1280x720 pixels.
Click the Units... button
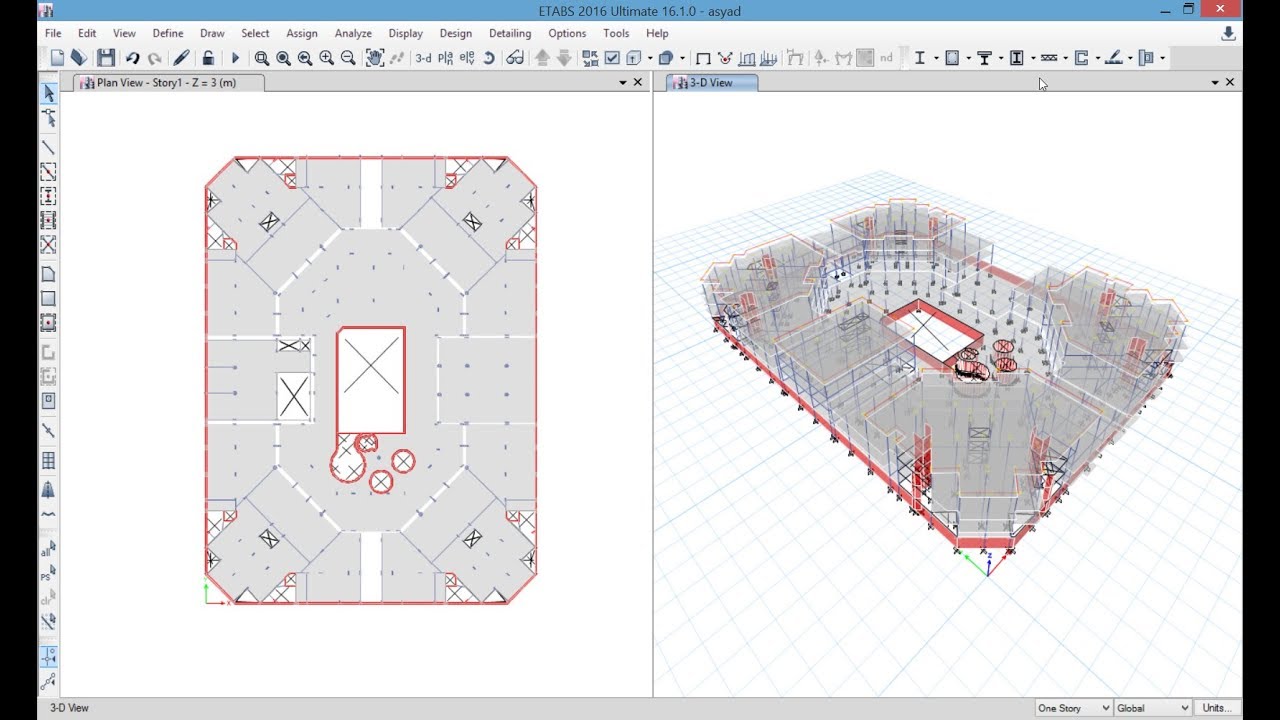[x=1217, y=708]
